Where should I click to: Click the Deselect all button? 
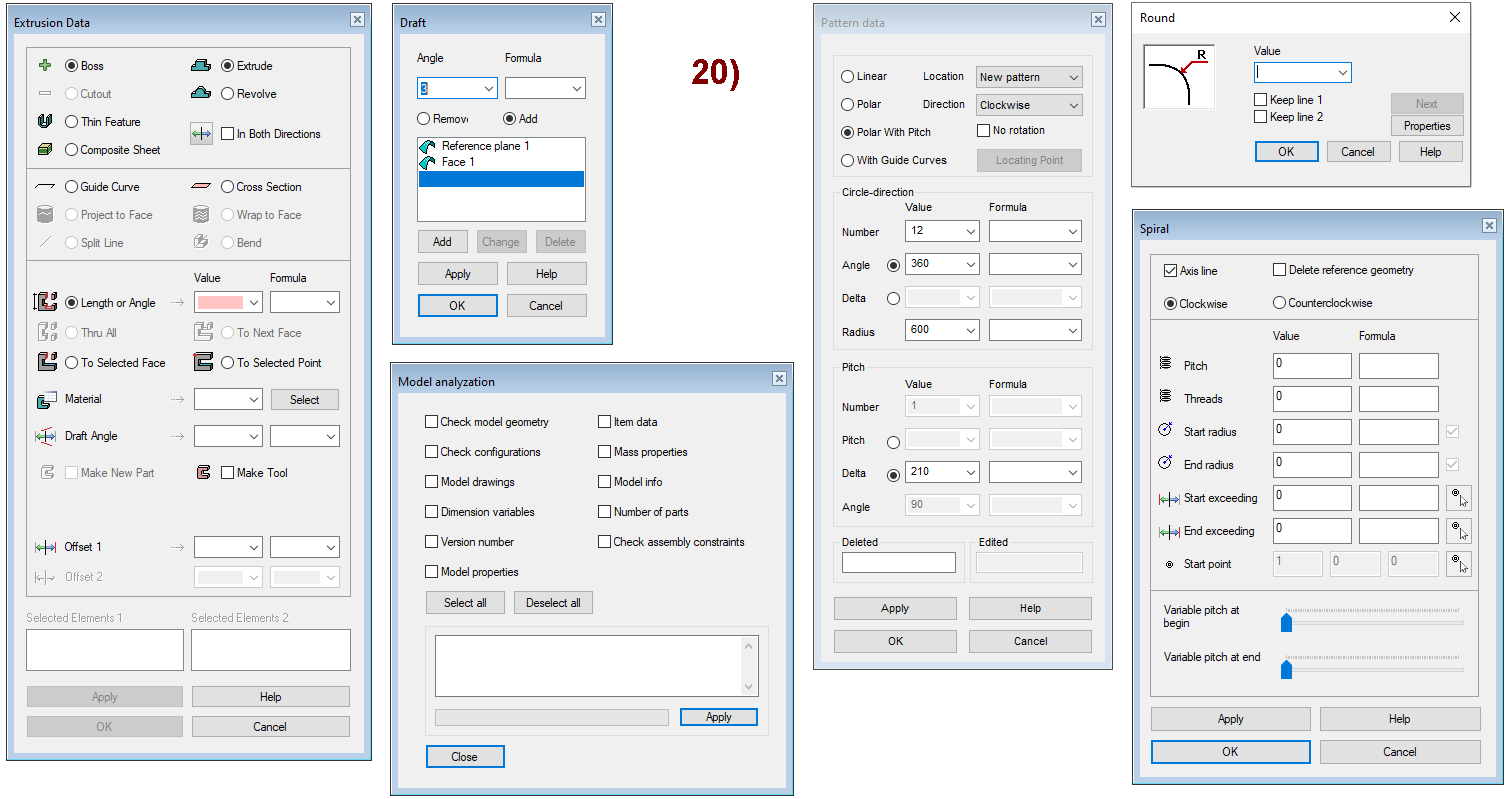tap(553, 603)
